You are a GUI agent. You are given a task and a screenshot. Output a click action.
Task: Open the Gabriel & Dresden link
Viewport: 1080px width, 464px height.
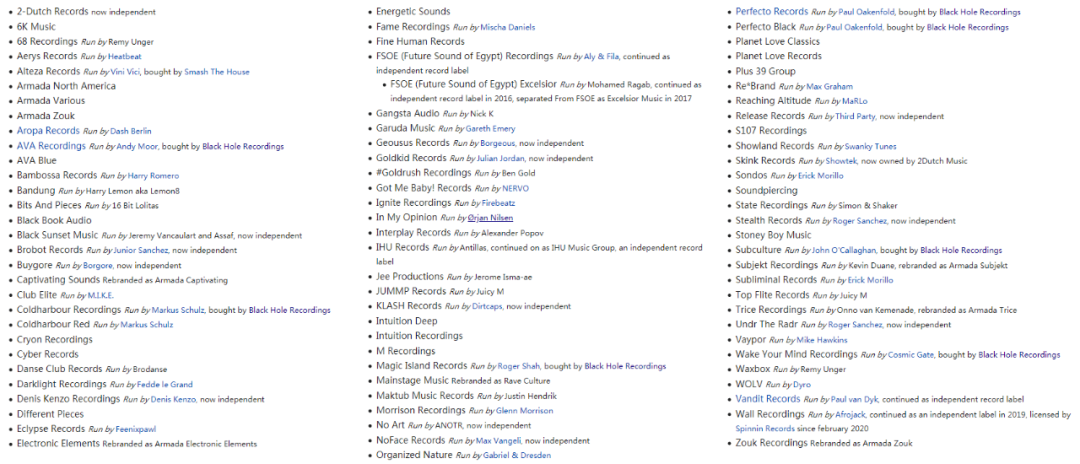[518, 455]
